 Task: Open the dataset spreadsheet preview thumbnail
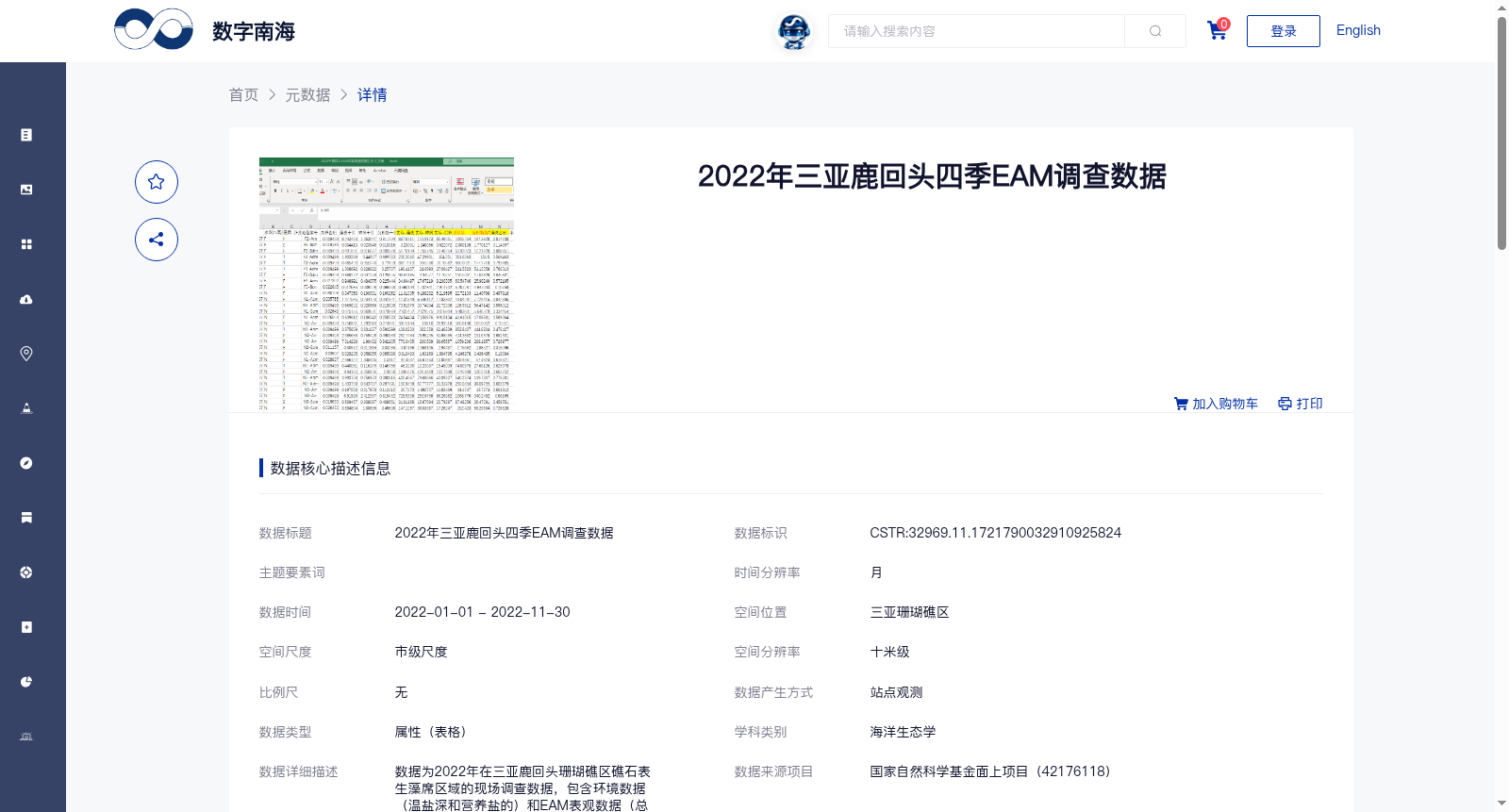point(387,284)
